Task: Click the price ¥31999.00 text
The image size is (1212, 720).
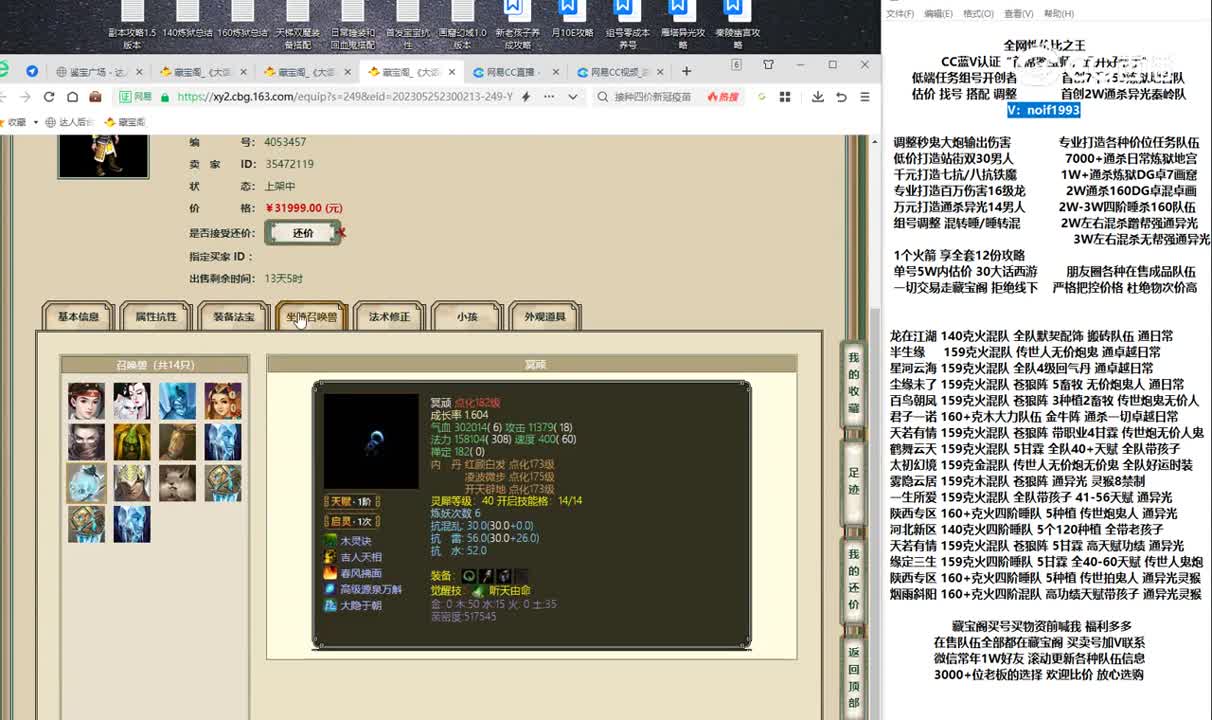Action: 302,208
